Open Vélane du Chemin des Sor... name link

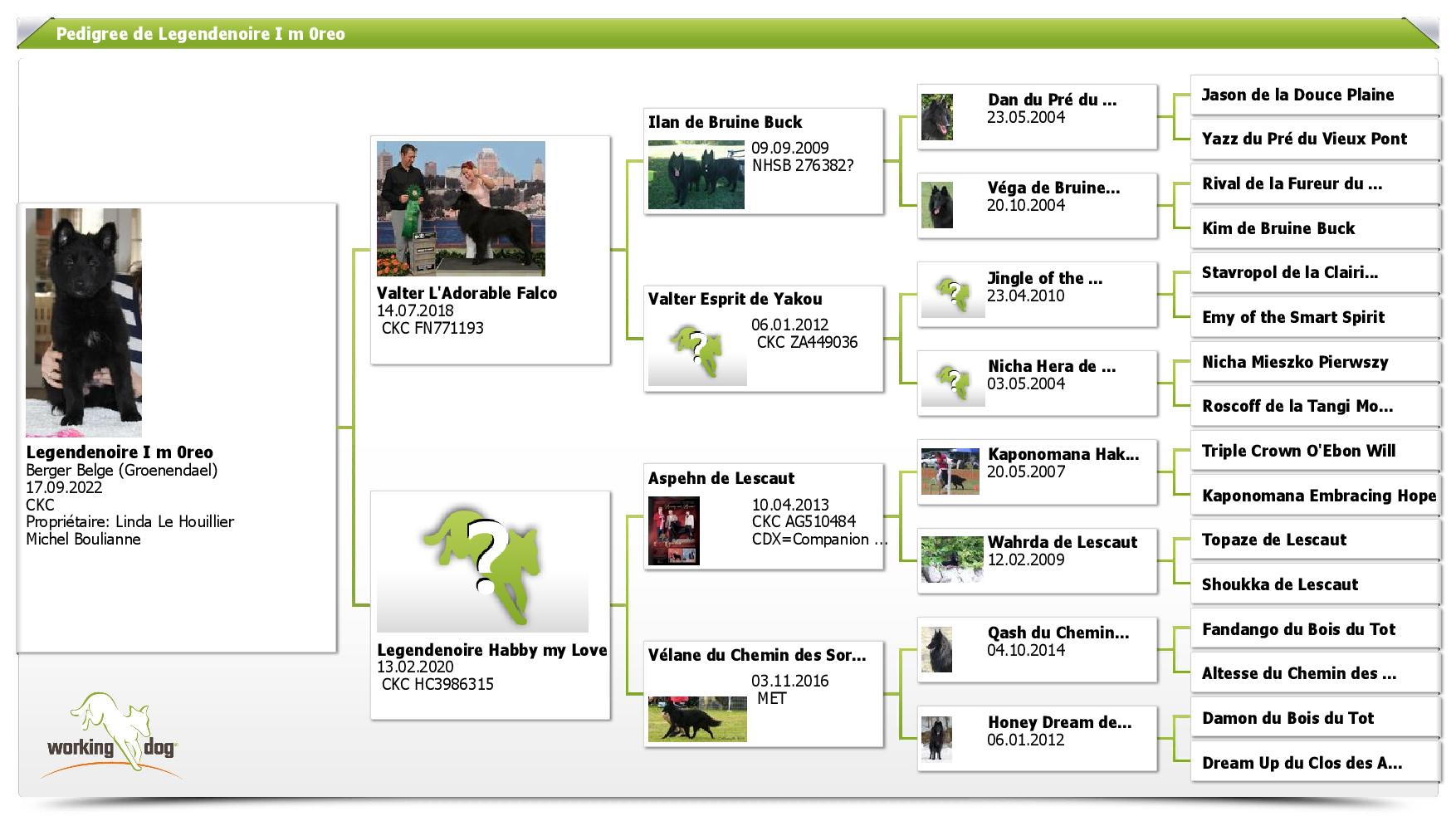[756, 655]
